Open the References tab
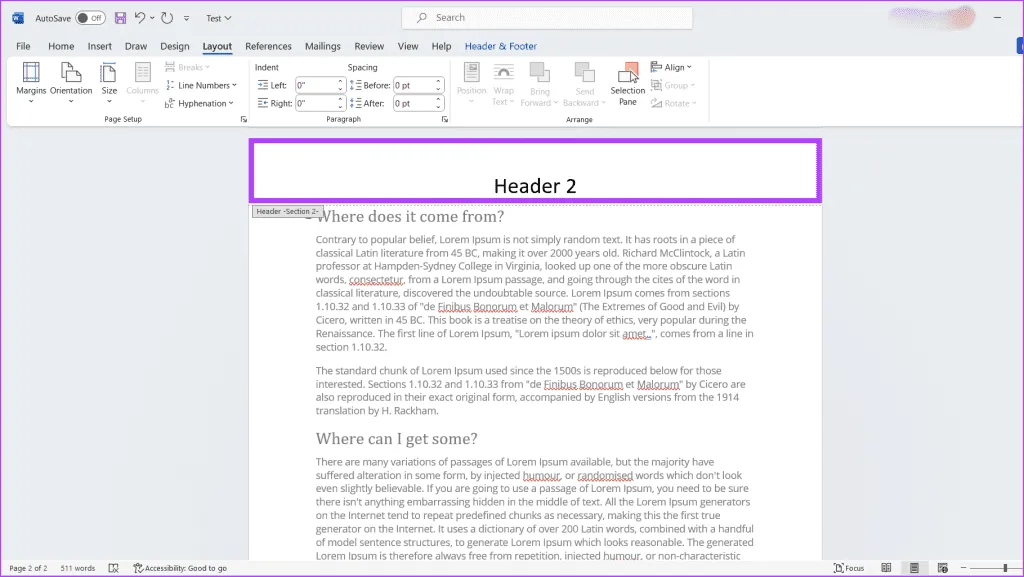The width and height of the screenshot is (1024, 577). tap(268, 46)
